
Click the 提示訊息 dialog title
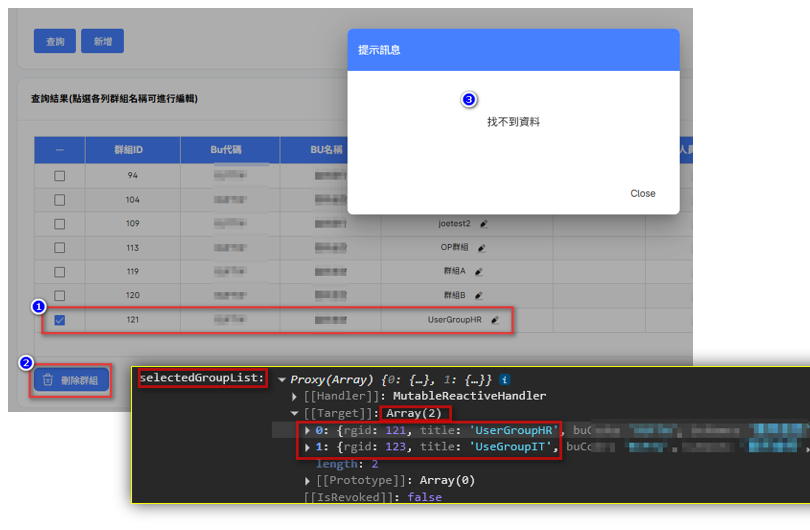379,50
